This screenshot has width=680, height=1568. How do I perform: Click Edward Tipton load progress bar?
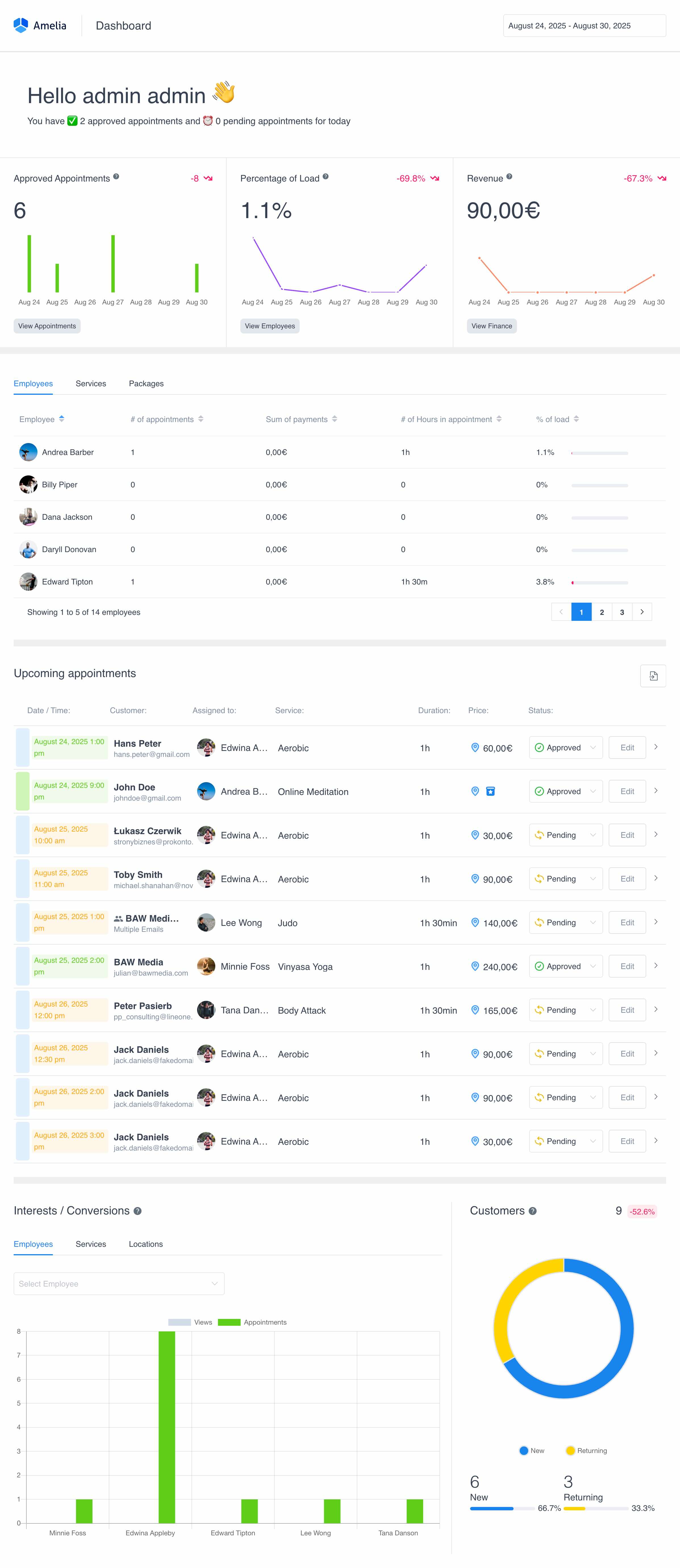(x=600, y=582)
